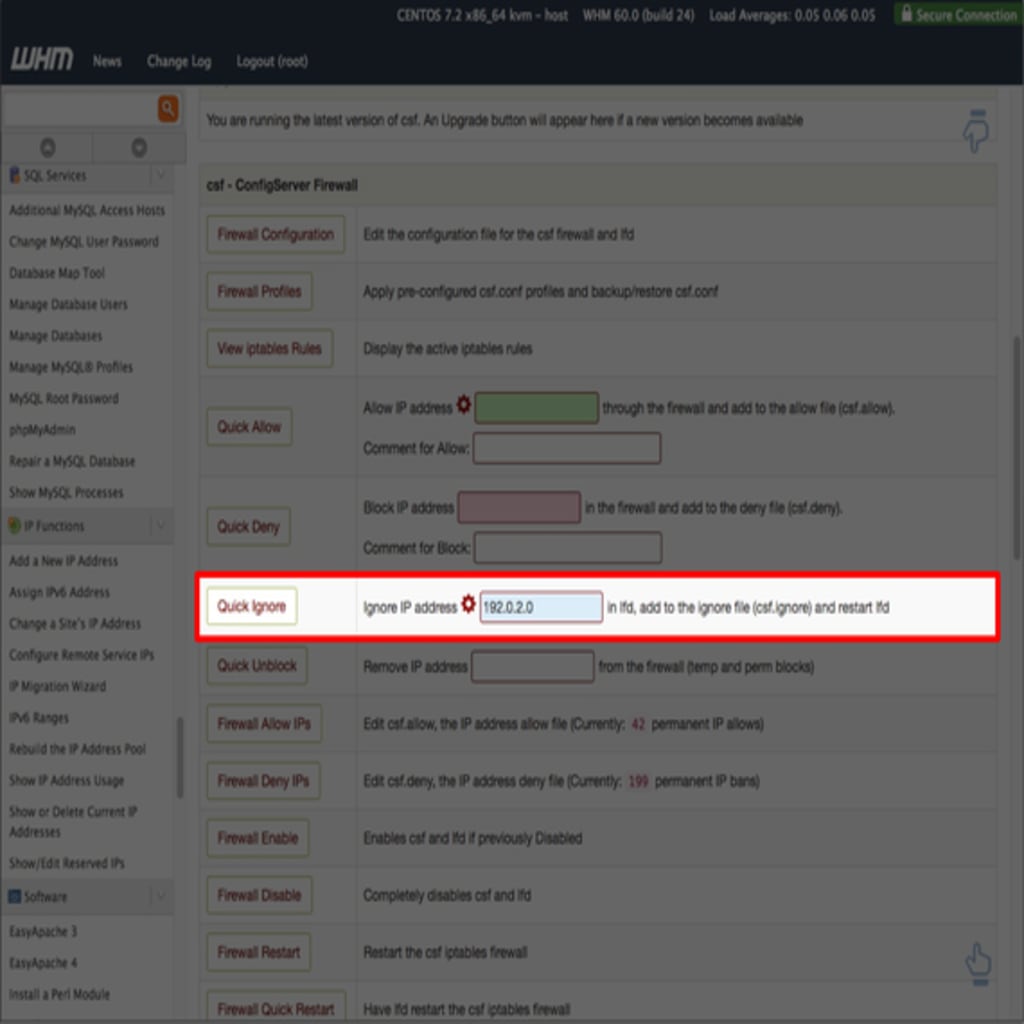The height and width of the screenshot is (1024, 1024).
Task: Open Database Map Tool link
Action: point(57,273)
